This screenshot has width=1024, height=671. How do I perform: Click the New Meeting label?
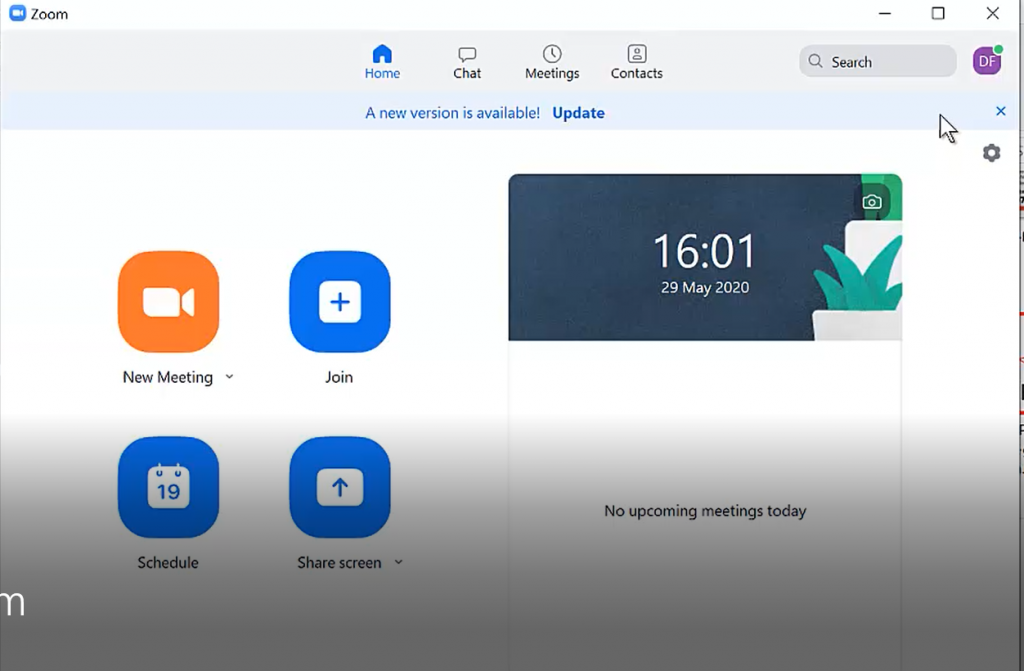coord(168,378)
